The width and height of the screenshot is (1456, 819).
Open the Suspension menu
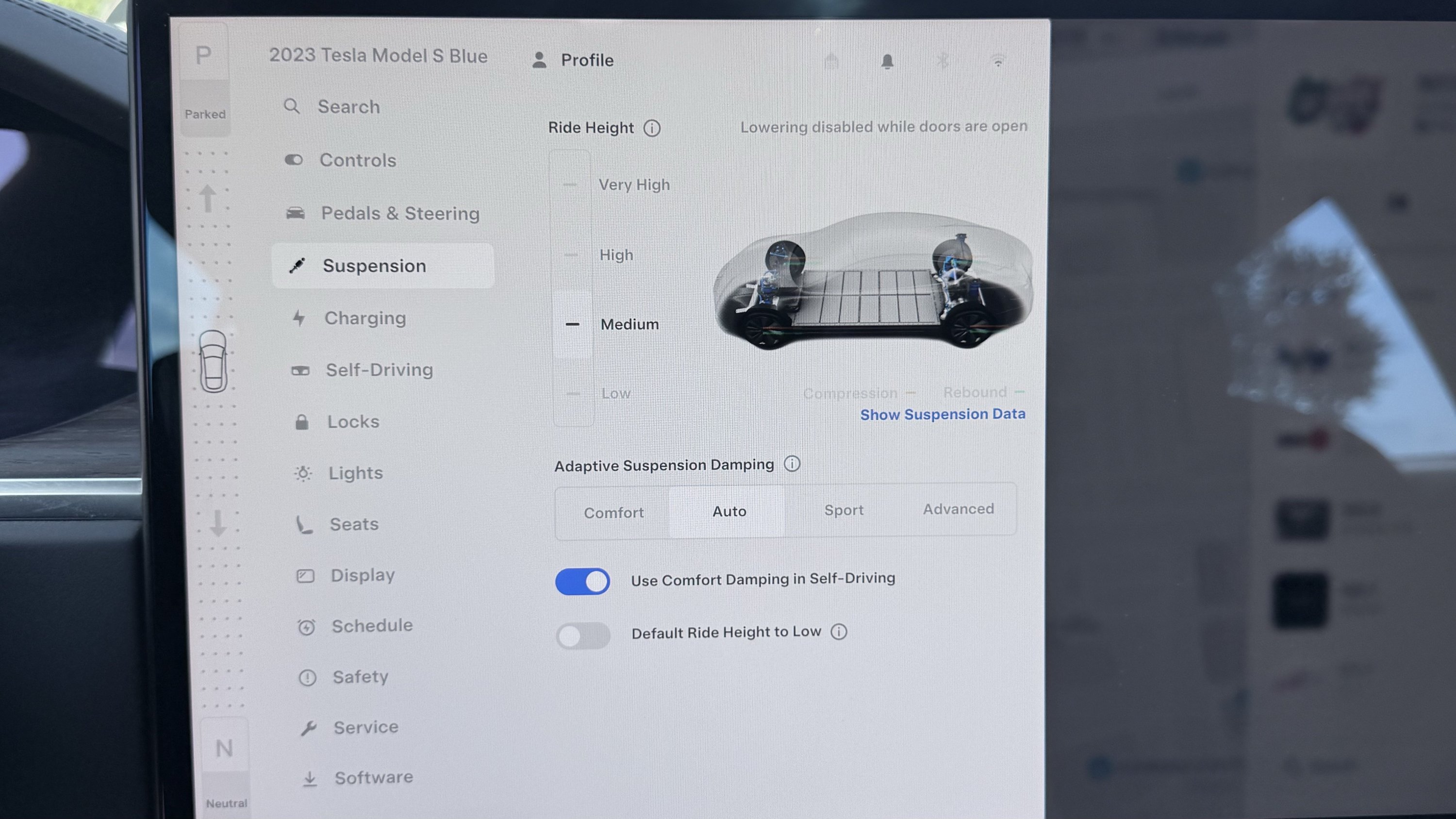pyautogui.click(x=383, y=266)
